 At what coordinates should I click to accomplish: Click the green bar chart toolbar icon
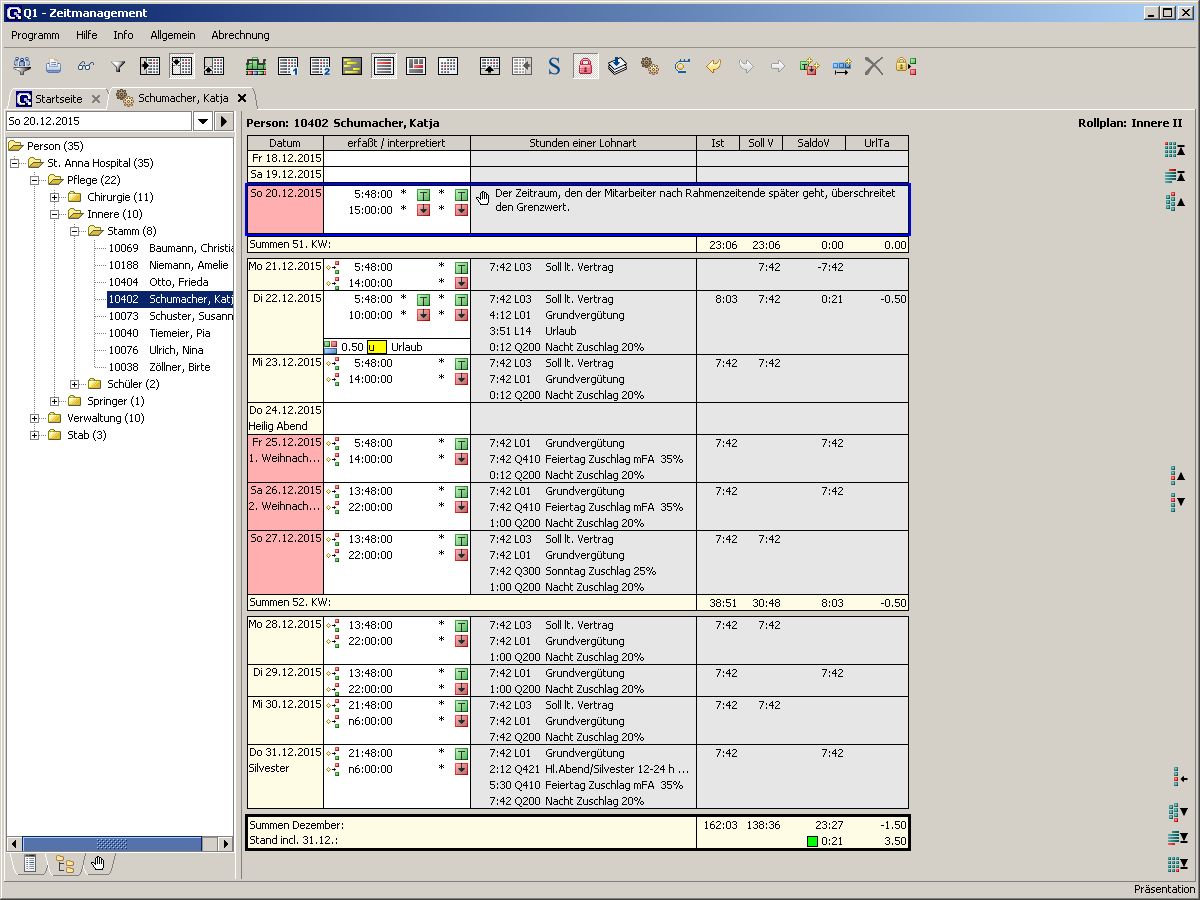256,67
